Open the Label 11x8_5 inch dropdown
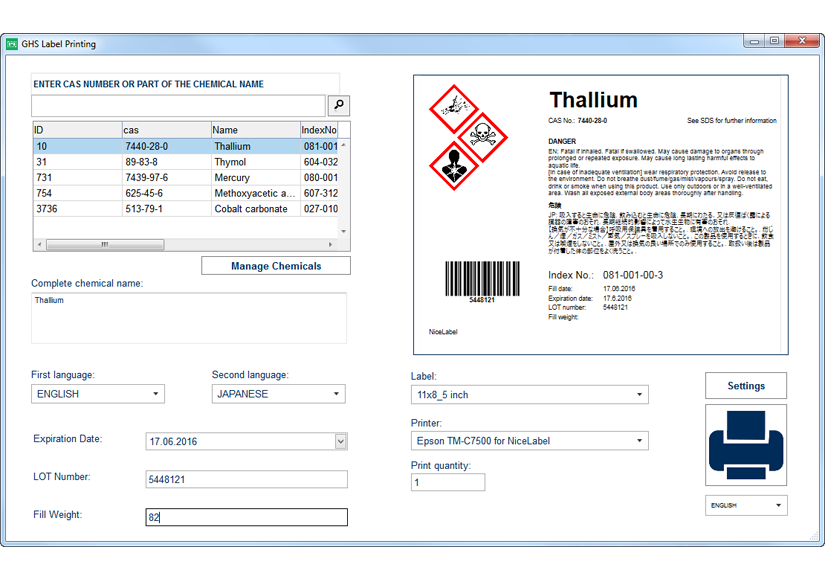Viewport: 825px width, 568px height. tap(529, 394)
